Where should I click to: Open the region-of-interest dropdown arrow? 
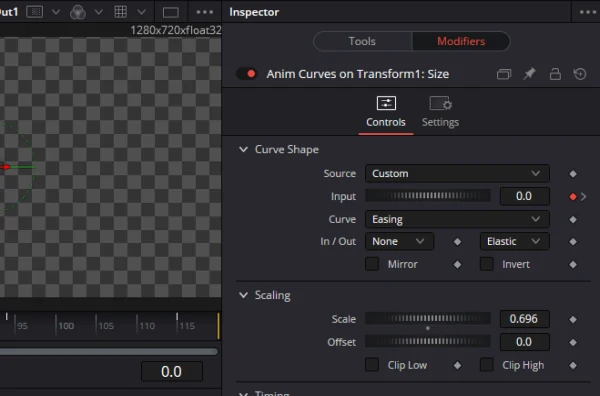(56, 12)
